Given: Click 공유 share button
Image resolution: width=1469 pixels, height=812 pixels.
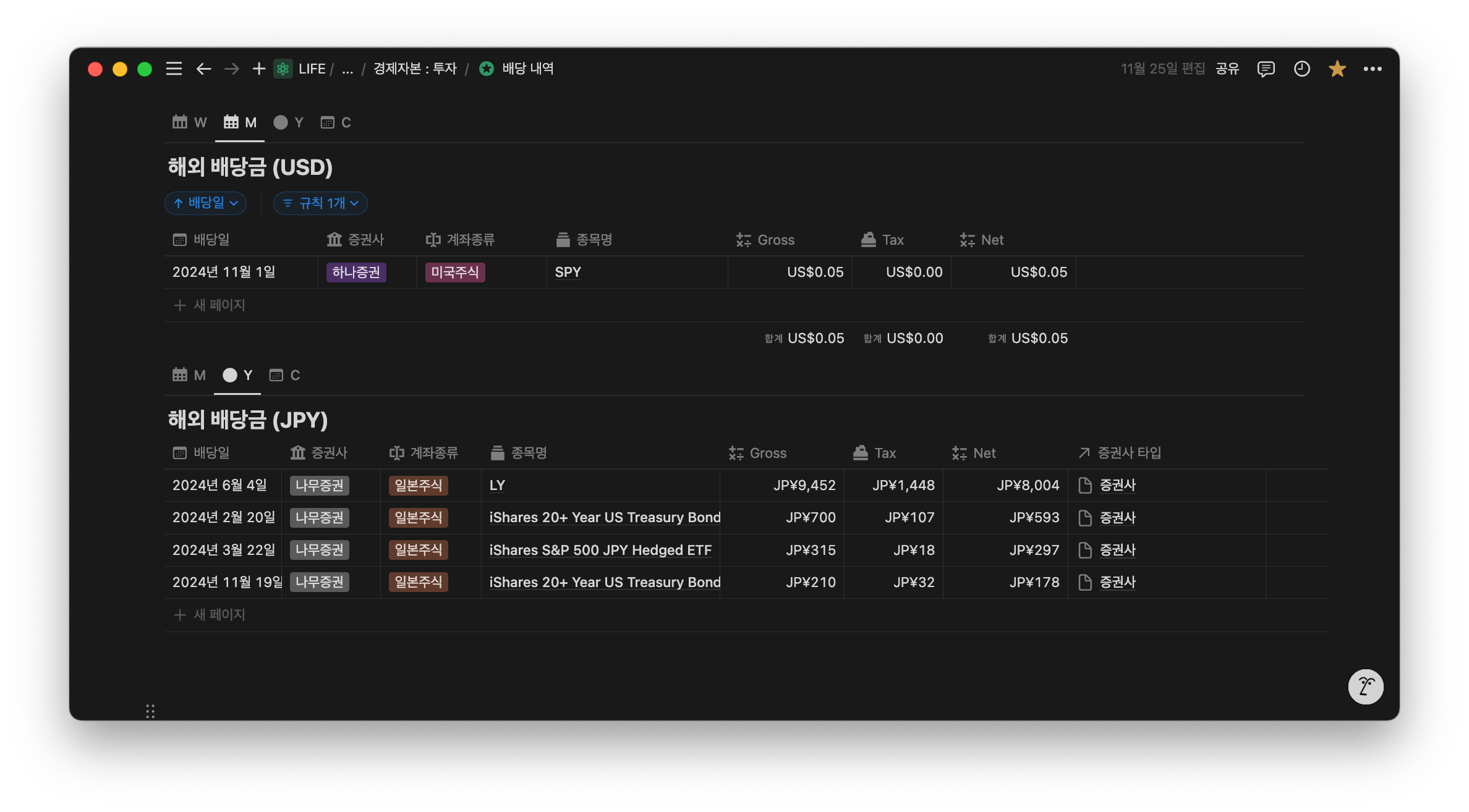Looking at the screenshot, I should [x=1227, y=69].
